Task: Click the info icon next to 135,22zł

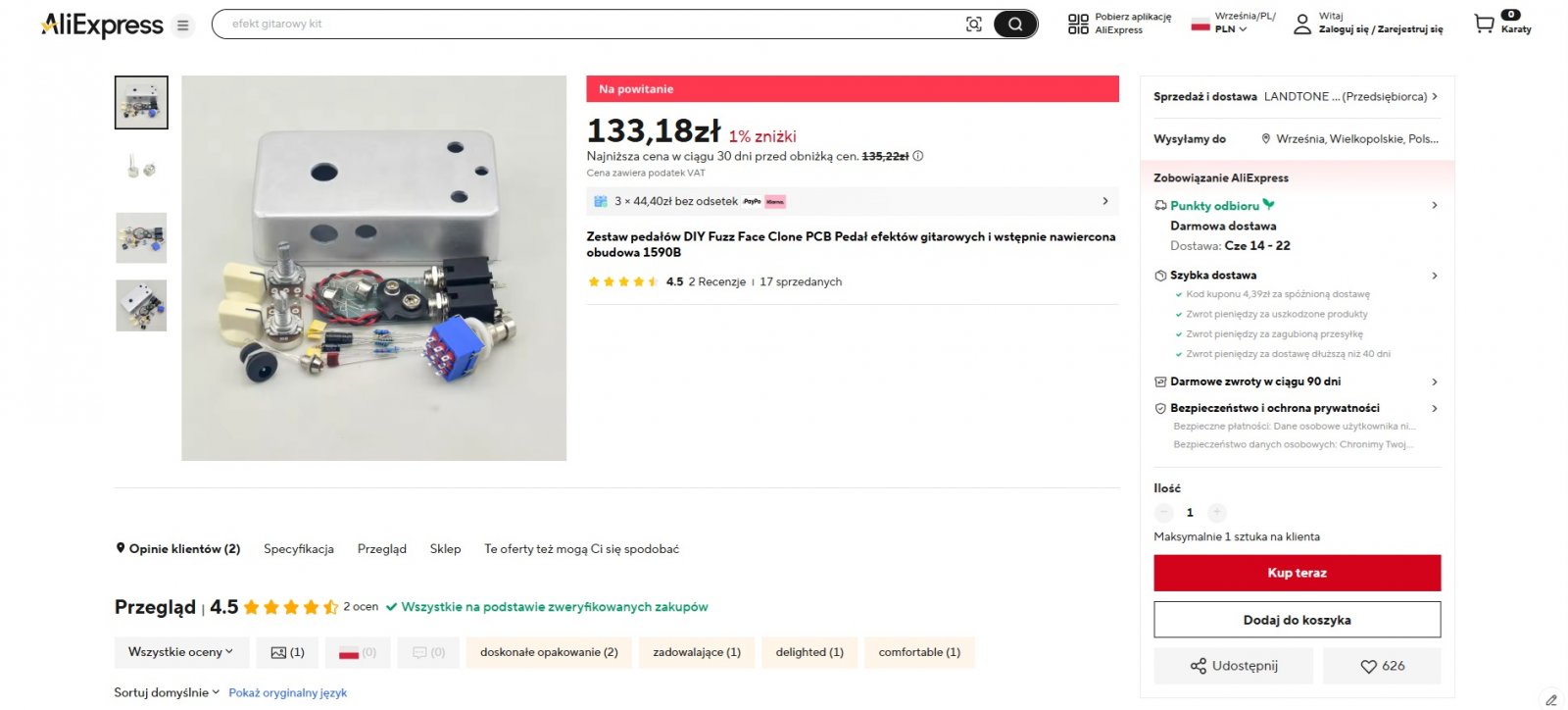Action: tap(918, 156)
